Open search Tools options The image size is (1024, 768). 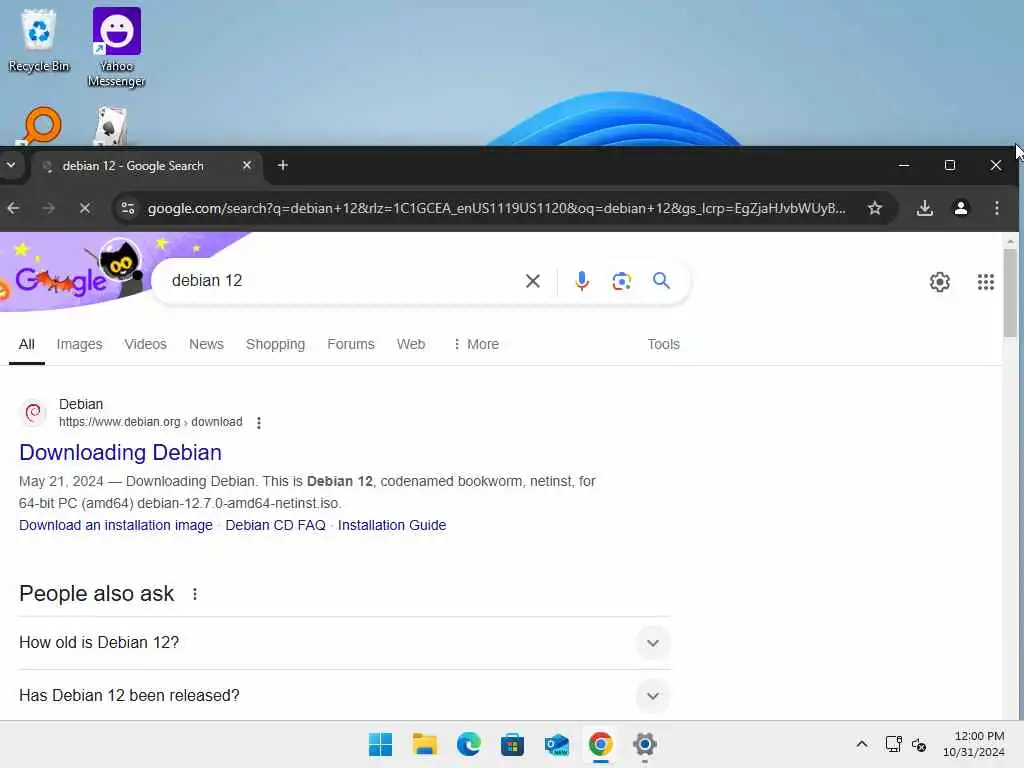[664, 344]
